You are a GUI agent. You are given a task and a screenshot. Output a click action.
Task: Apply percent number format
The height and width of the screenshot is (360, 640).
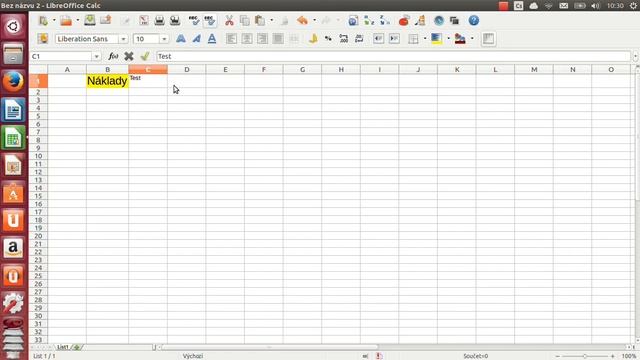[x=328, y=39]
